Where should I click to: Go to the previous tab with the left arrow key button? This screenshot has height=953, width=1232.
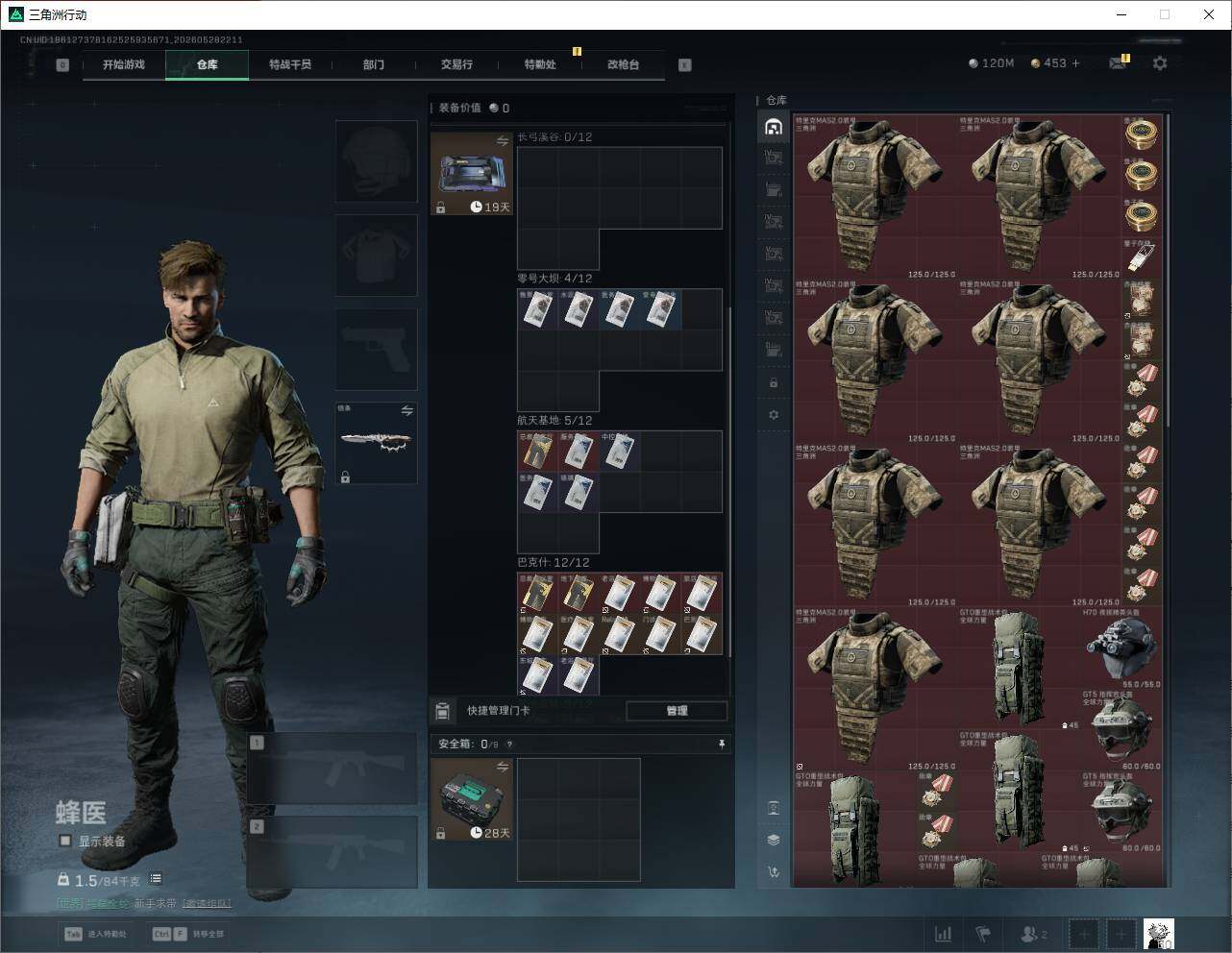62,65
